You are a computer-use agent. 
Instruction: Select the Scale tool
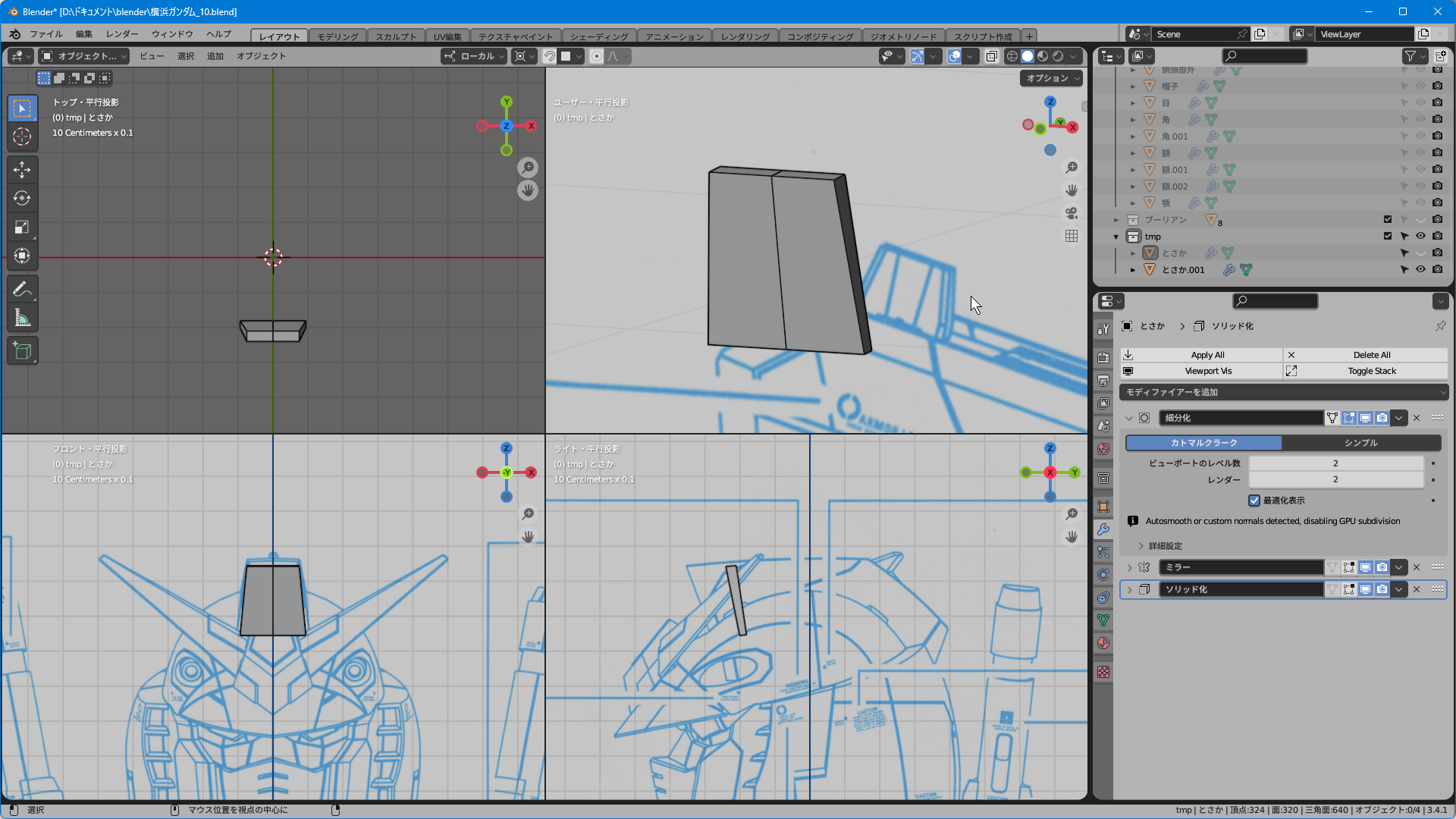pos(22,227)
